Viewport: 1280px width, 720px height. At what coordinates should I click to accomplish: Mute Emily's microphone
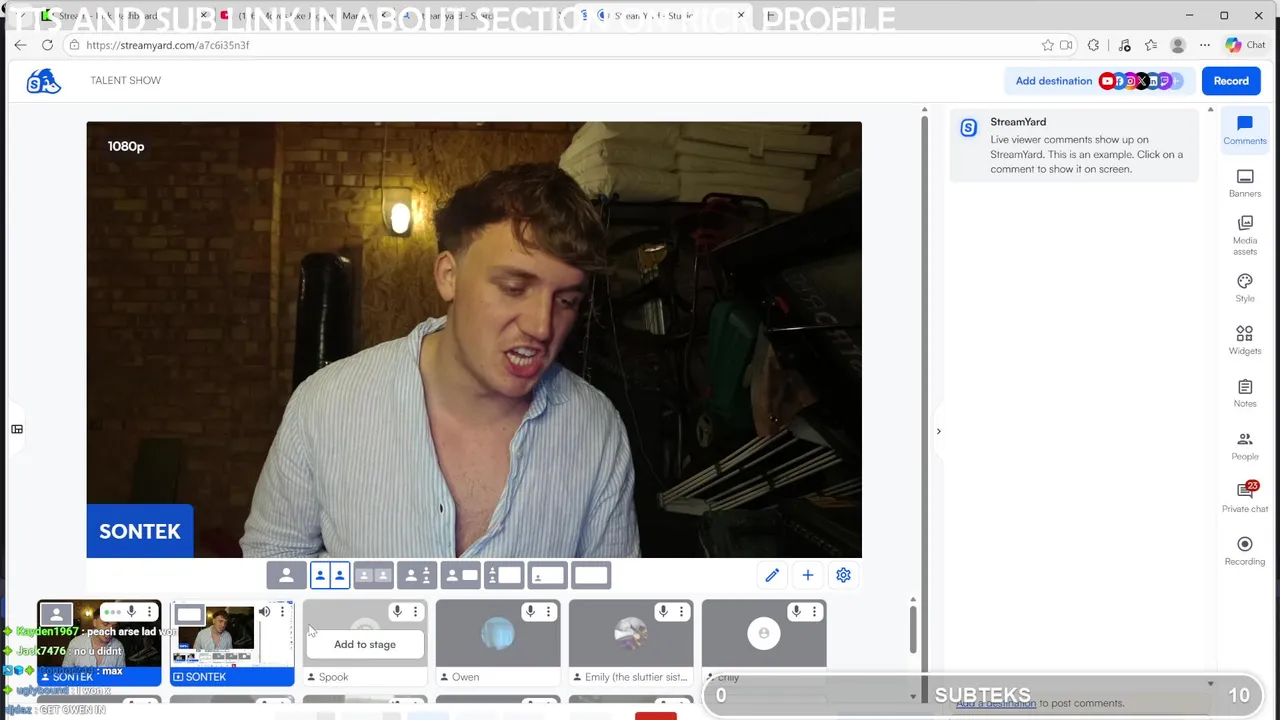click(663, 611)
